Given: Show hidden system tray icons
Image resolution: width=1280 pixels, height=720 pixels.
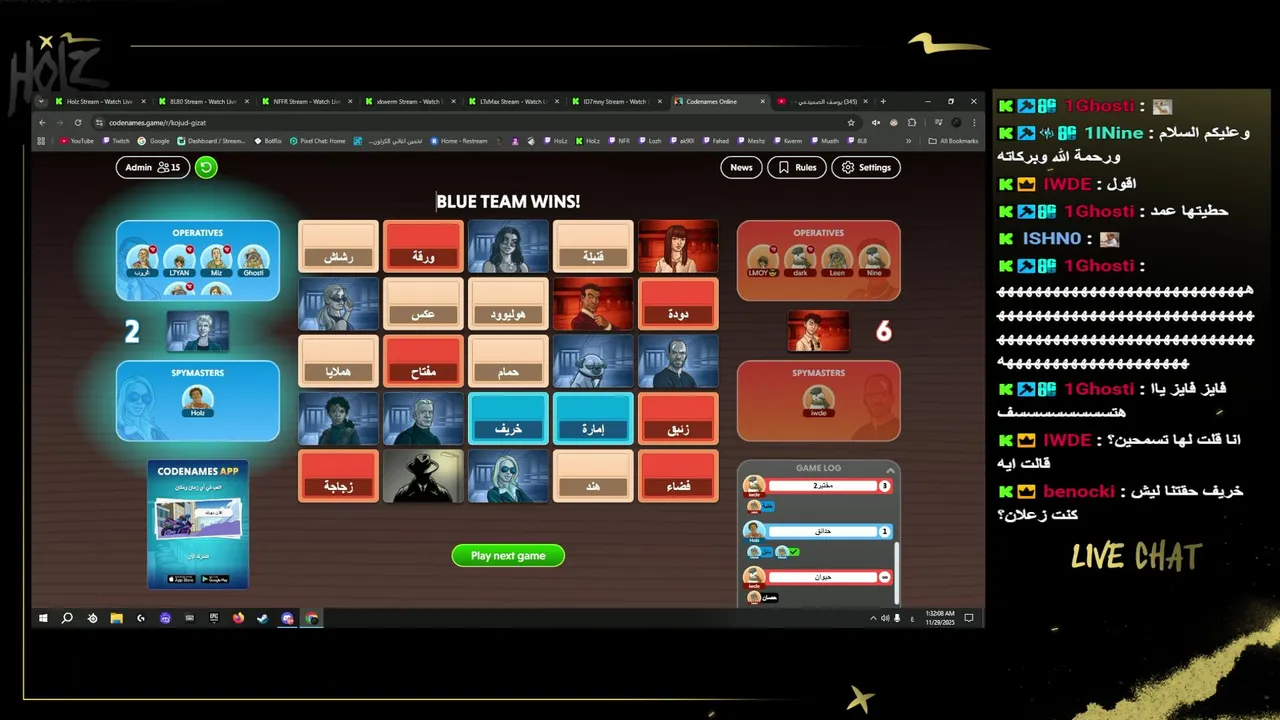Looking at the screenshot, I should point(873,619).
